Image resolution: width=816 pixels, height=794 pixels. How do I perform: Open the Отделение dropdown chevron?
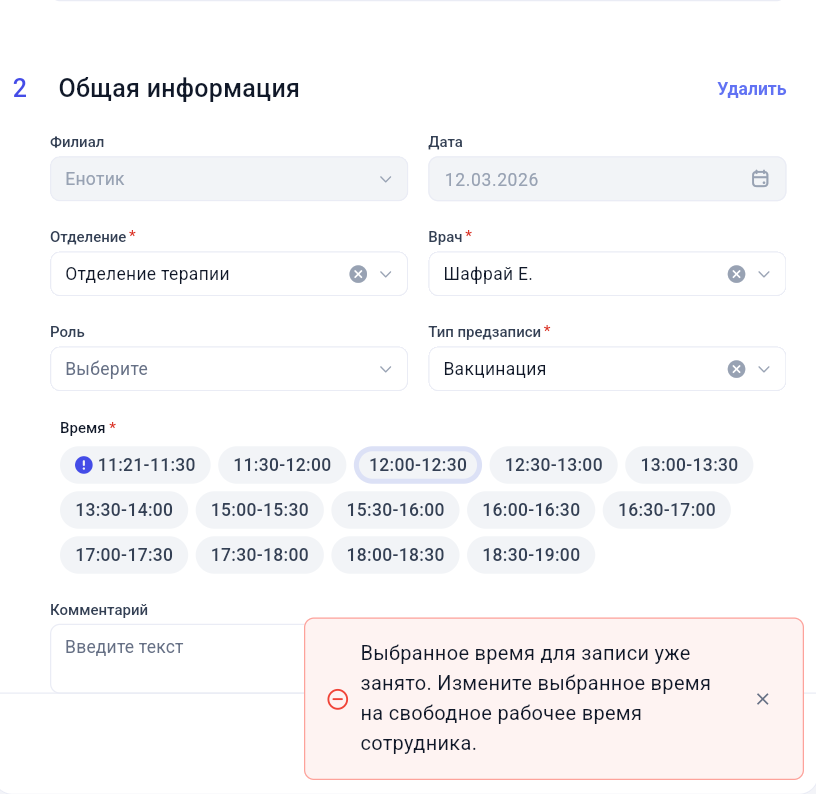coord(386,274)
